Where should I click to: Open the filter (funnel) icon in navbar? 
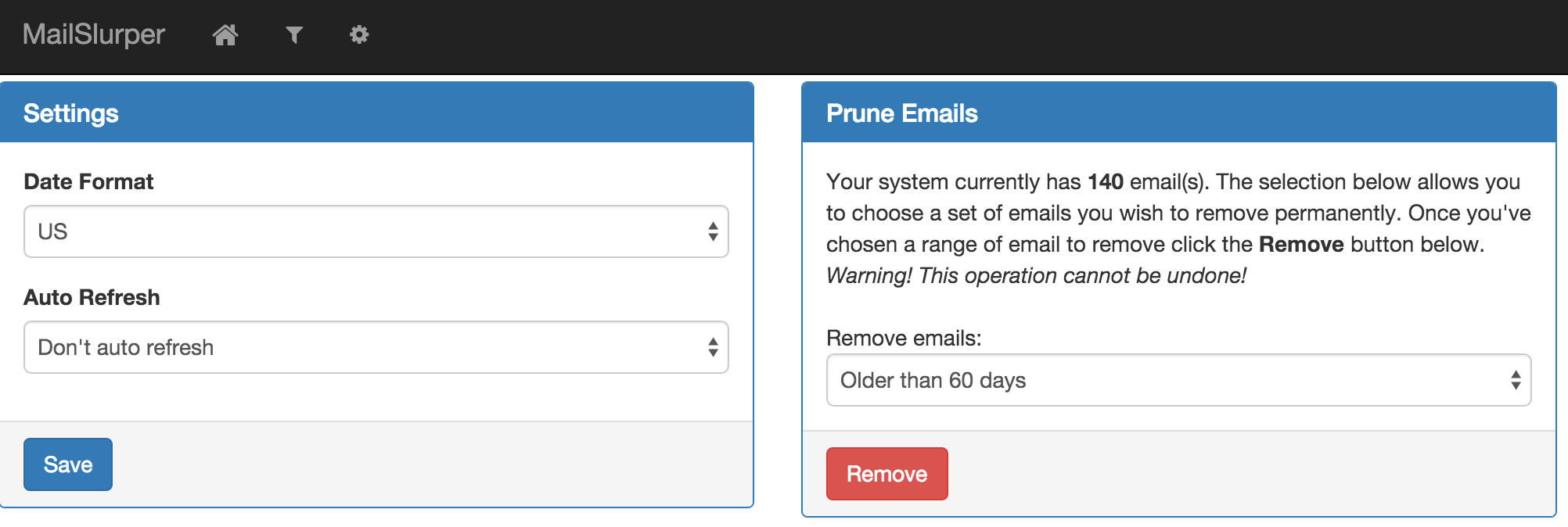pyautogui.click(x=293, y=34)
